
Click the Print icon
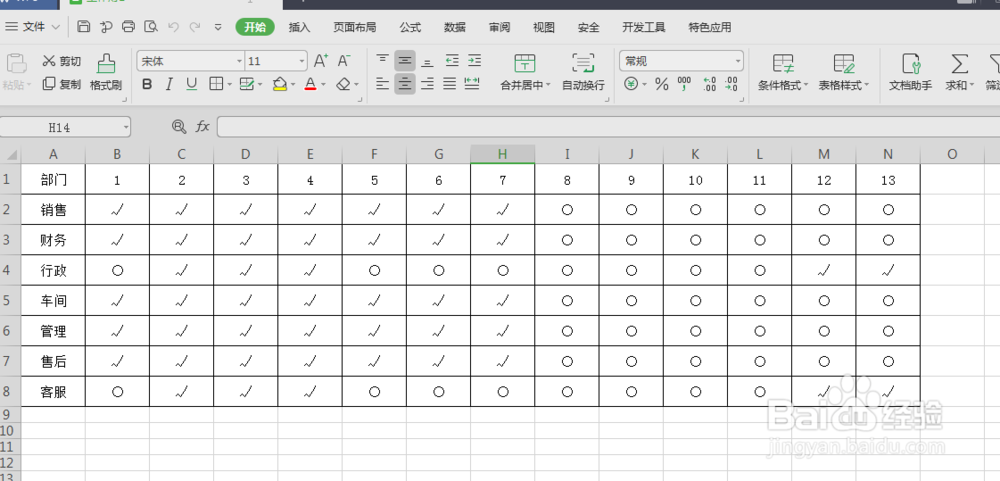(128, 27)
